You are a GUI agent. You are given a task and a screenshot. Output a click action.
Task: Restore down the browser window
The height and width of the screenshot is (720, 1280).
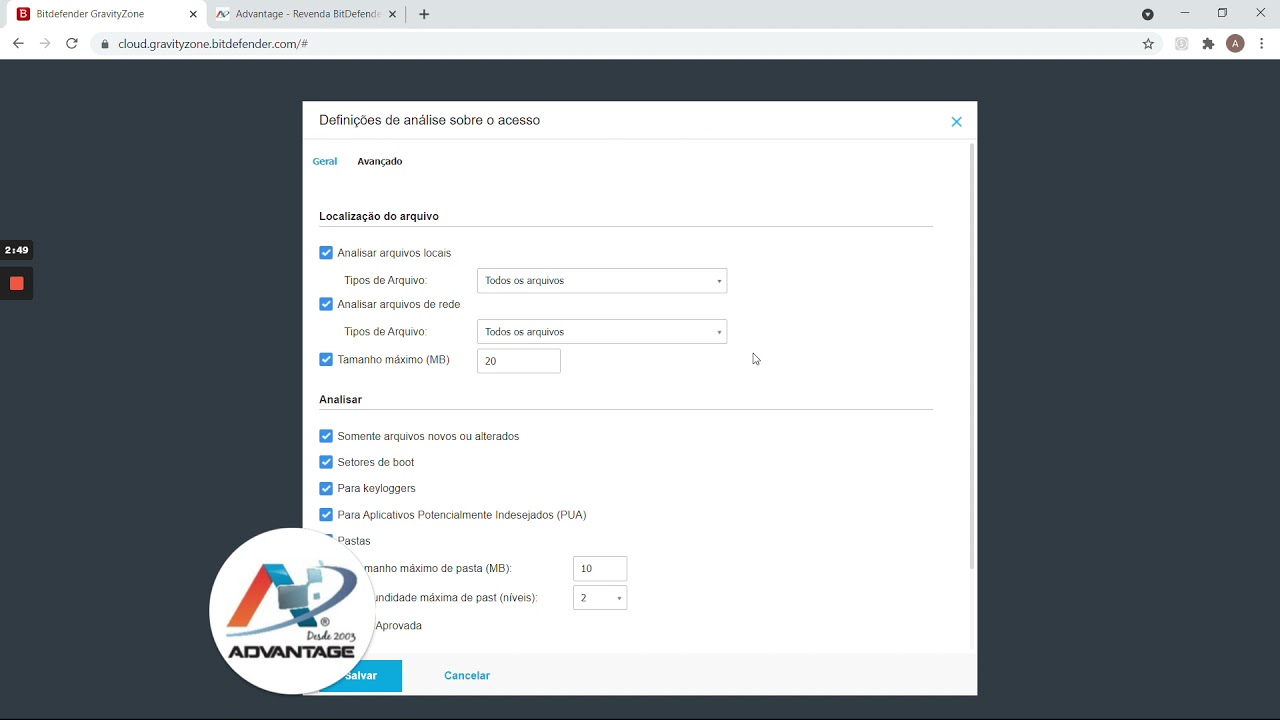[x=1222, y=13]
